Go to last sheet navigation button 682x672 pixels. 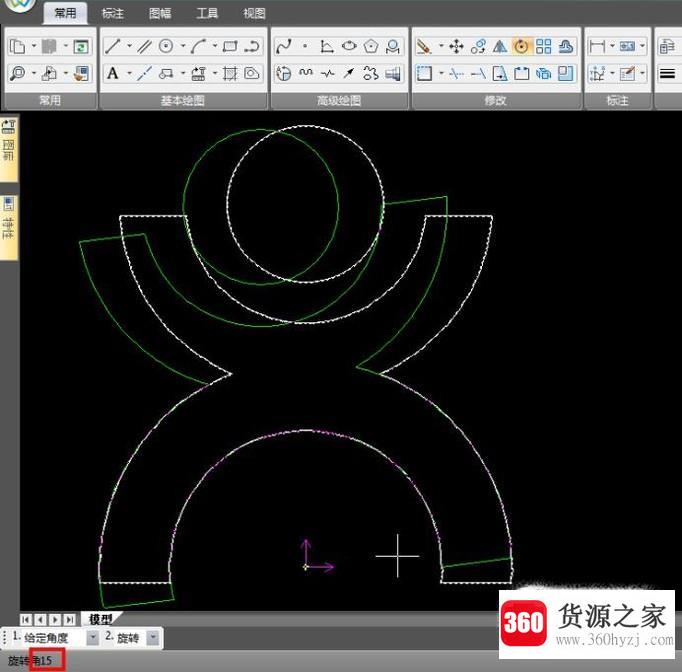pyautogui.click(x=69, y=619)
